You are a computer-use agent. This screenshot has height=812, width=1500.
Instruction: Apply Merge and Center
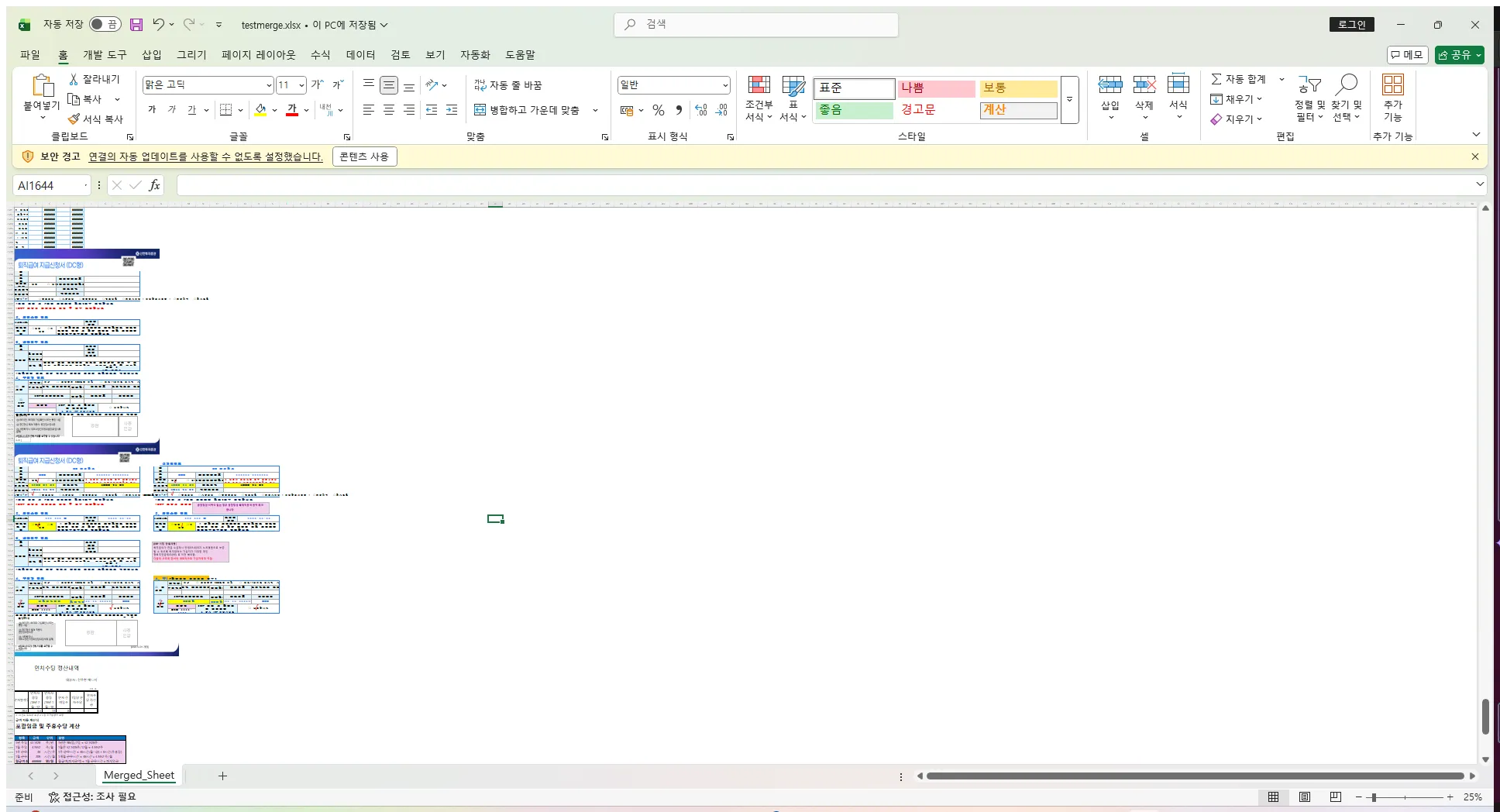(x=529, y=109)
